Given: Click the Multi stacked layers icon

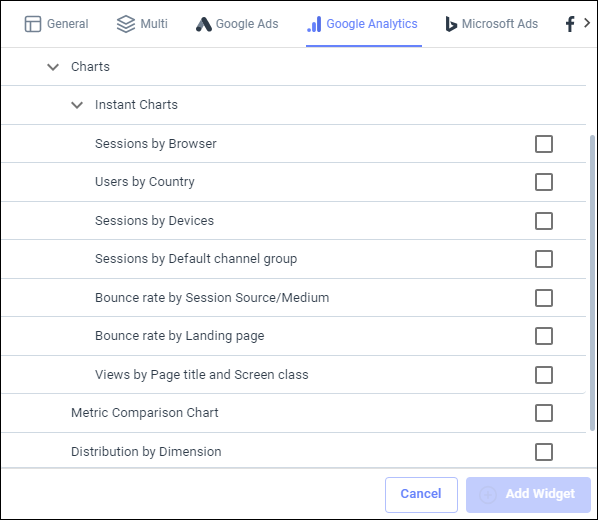Looking at the screenshot, I should point(125,24).
